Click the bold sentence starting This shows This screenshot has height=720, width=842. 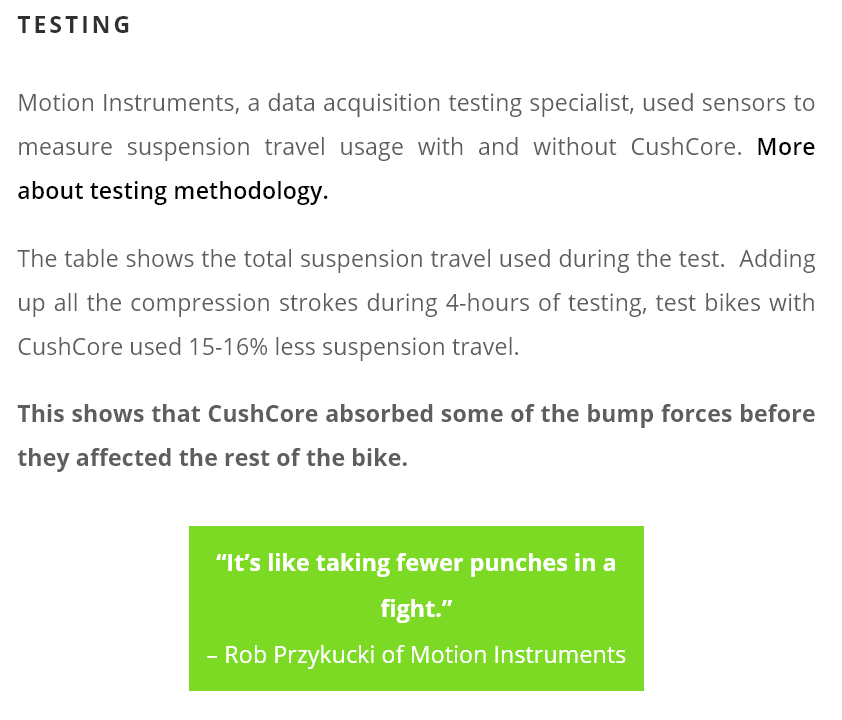[x=416, y=435]
